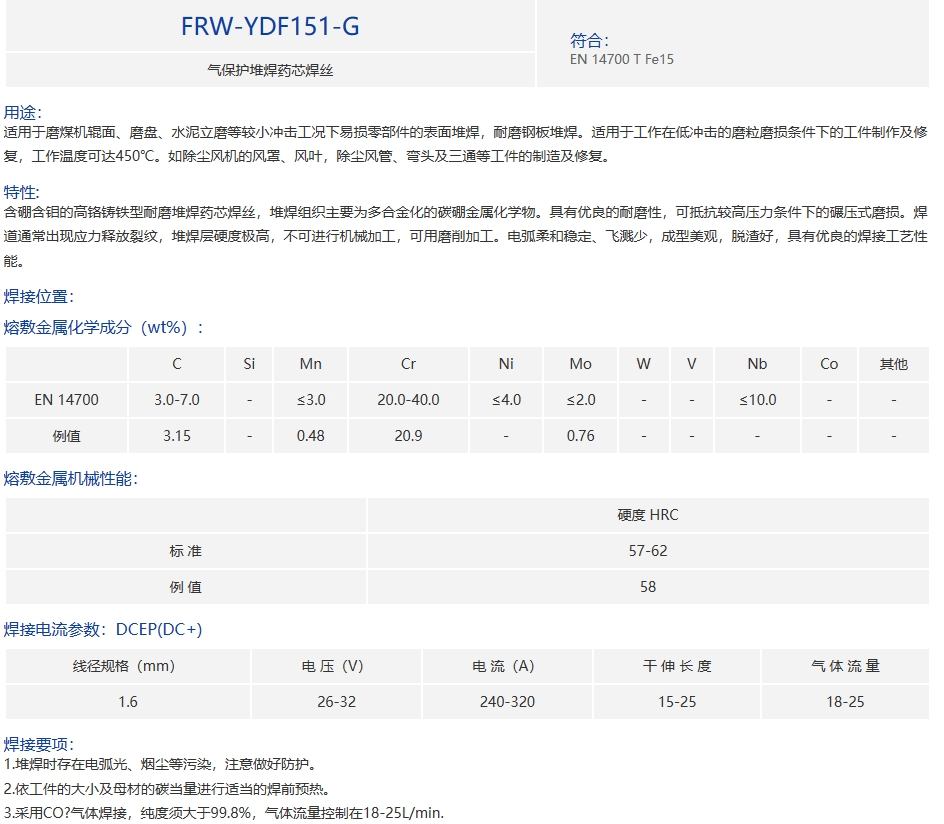Click the 20.0-40.0 chromium range cell
Screen dimensions: 944x824
coord(408,400)
